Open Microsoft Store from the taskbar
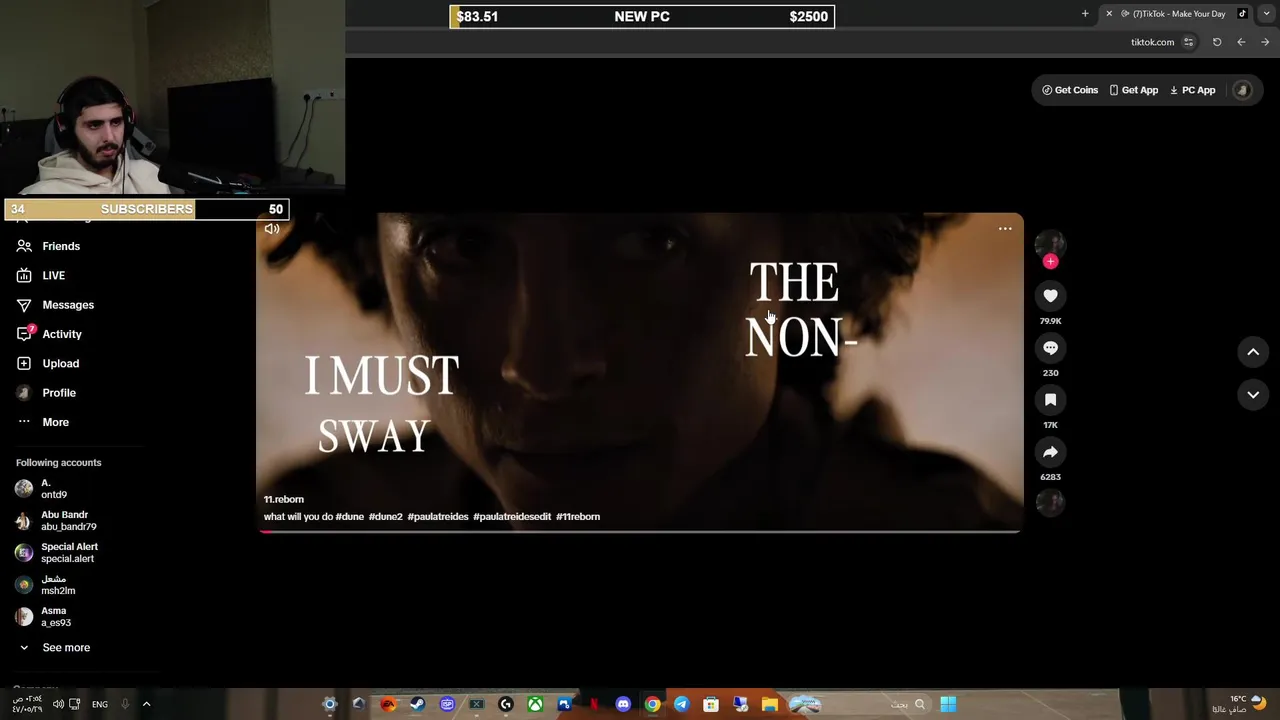Screen dimensions: 1280x720 711,704
